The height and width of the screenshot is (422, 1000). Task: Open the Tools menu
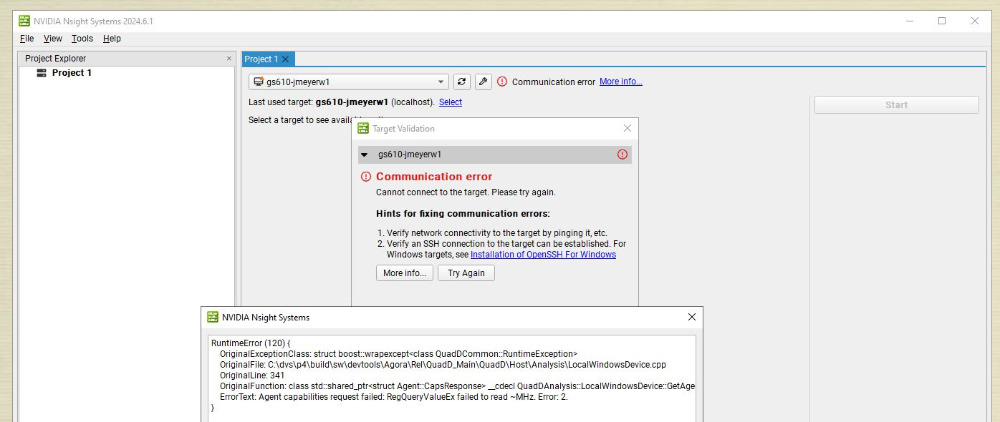(x=82, y=39)
